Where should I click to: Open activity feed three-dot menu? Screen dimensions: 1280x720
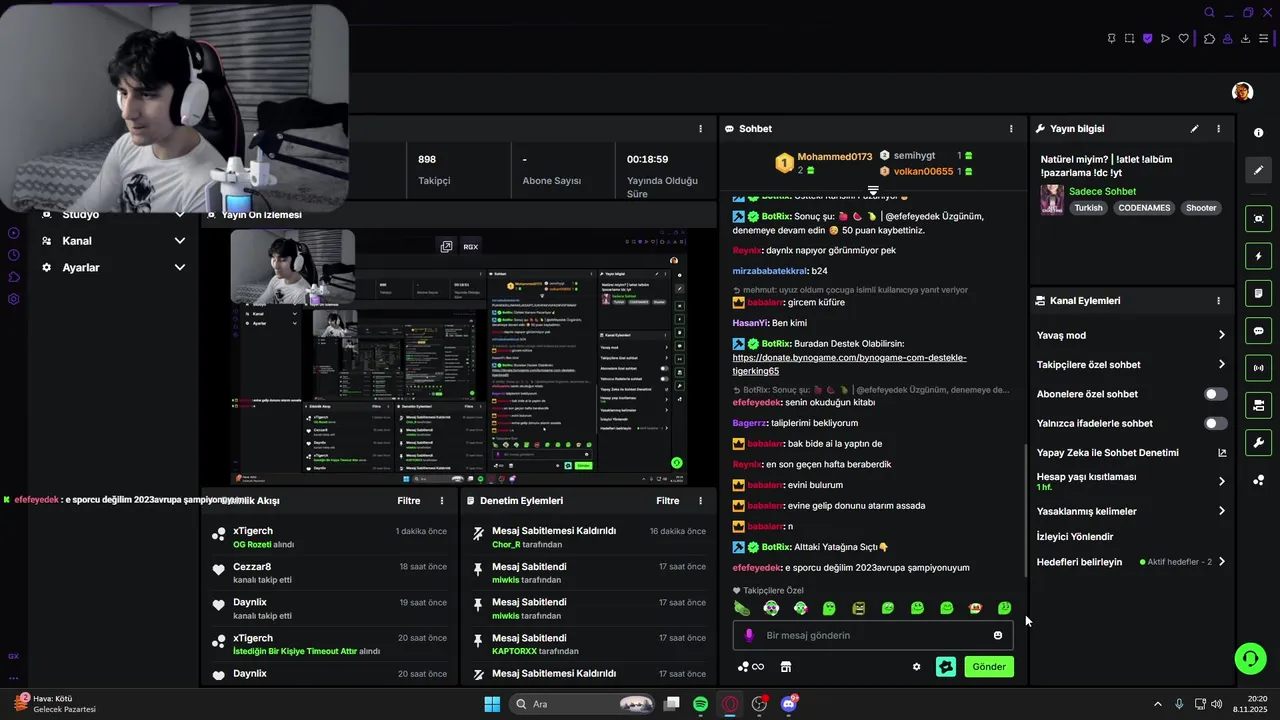pyautogui.click(x=442, y=501)
